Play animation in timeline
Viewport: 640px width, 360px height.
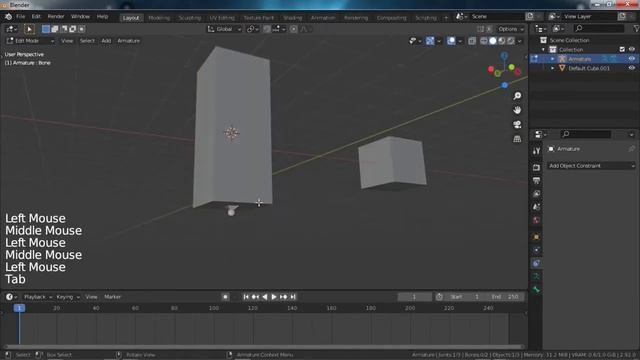click(274, 297)
